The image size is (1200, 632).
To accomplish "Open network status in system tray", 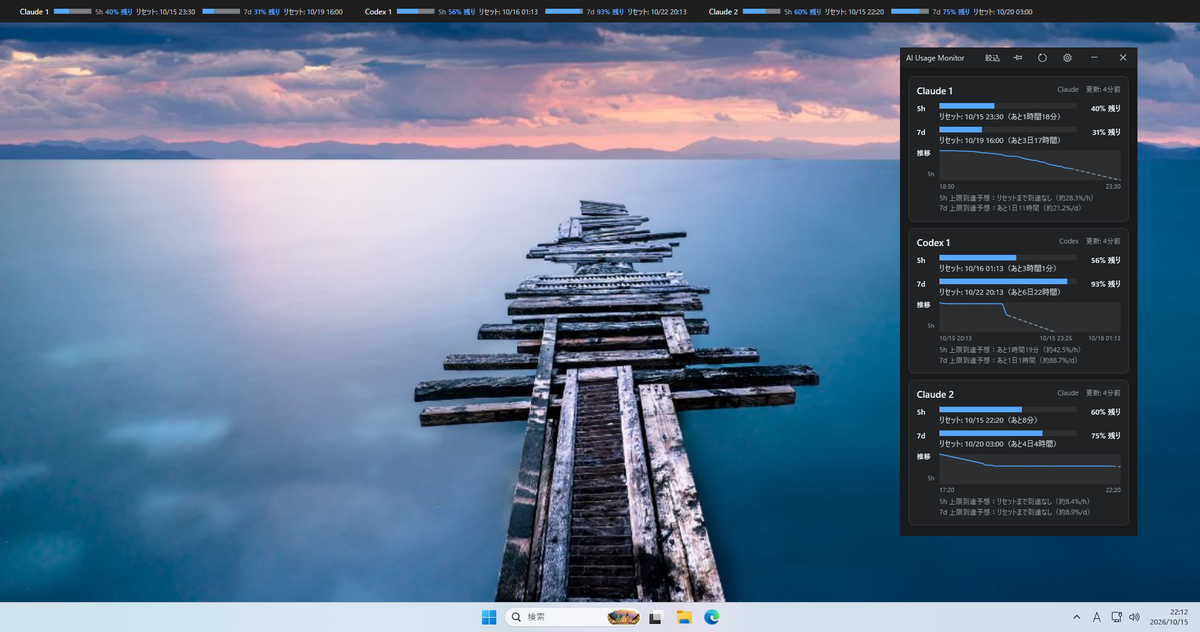I will click(1116, 617).
